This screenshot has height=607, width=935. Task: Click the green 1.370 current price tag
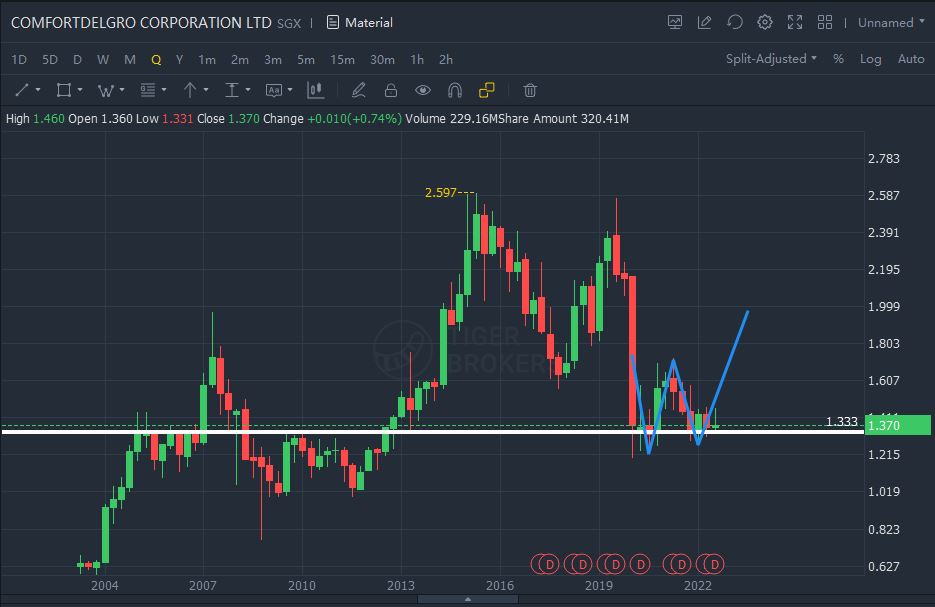[x=898, y=425]
